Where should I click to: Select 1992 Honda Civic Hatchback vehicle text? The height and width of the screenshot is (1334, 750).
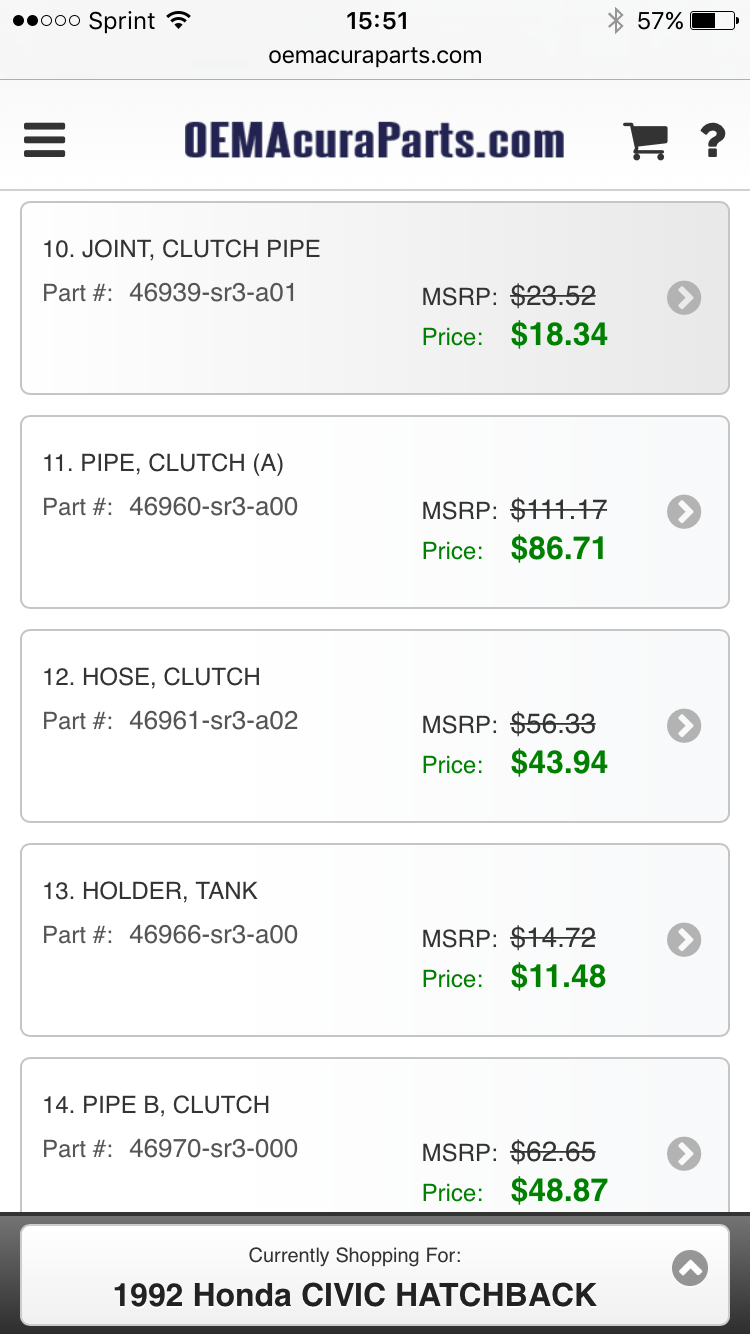click(355, 1295)
